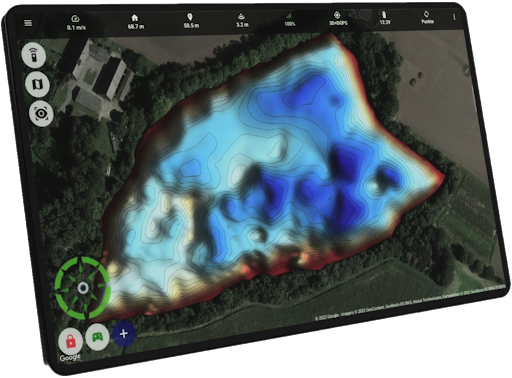
Task: Tap the home distance icon showing 68.7 m
Action: click(136, 21)
